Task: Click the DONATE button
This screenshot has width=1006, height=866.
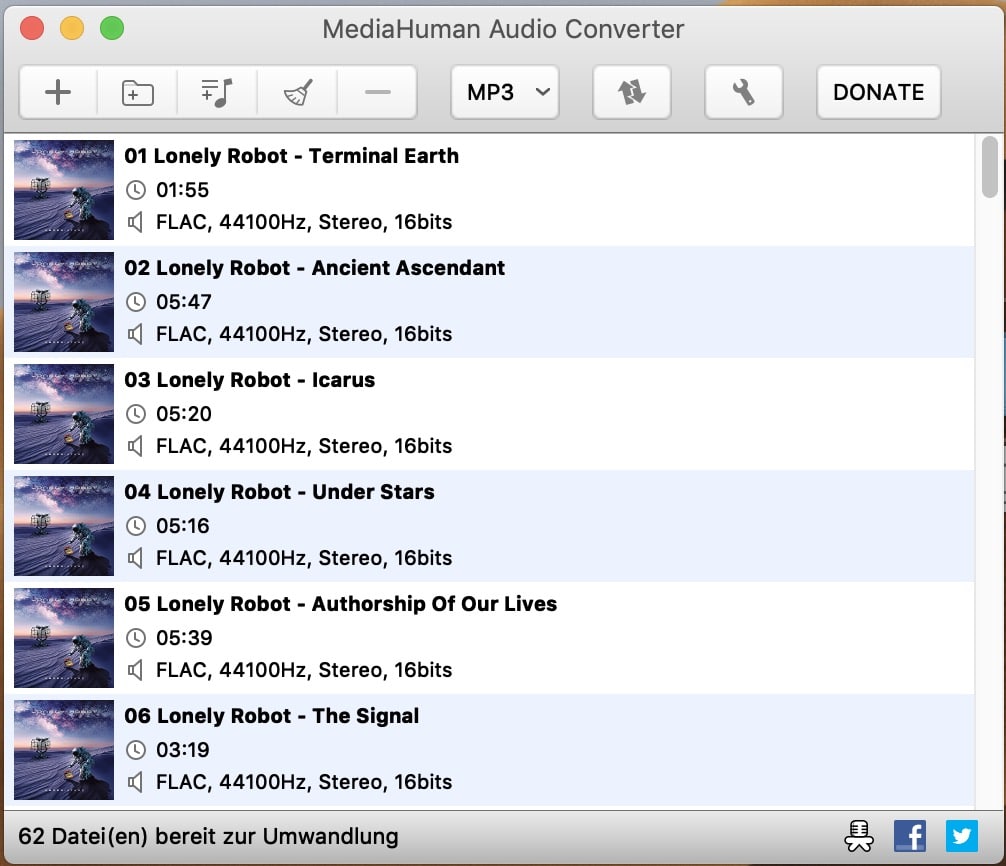Action: click(x=878, y=92)
